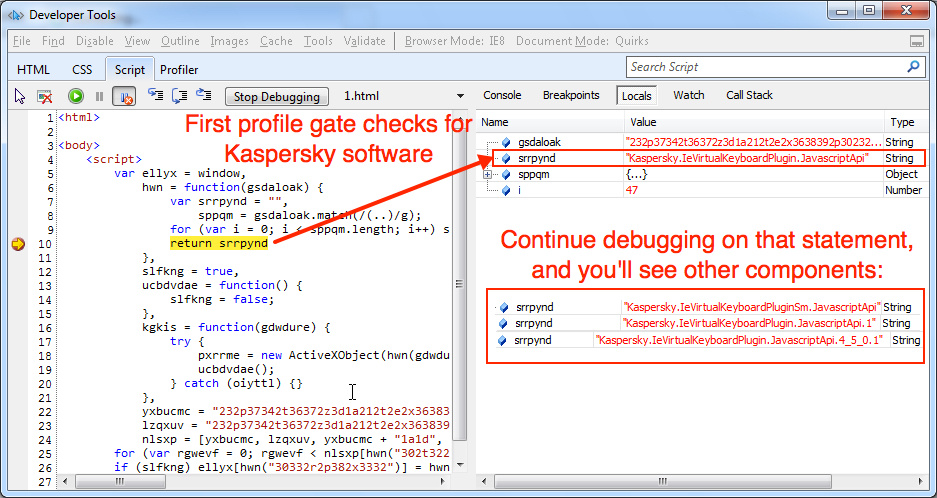Select the i variable row
Viewport: 937px width, 498px height.
[x=701, y=190]
